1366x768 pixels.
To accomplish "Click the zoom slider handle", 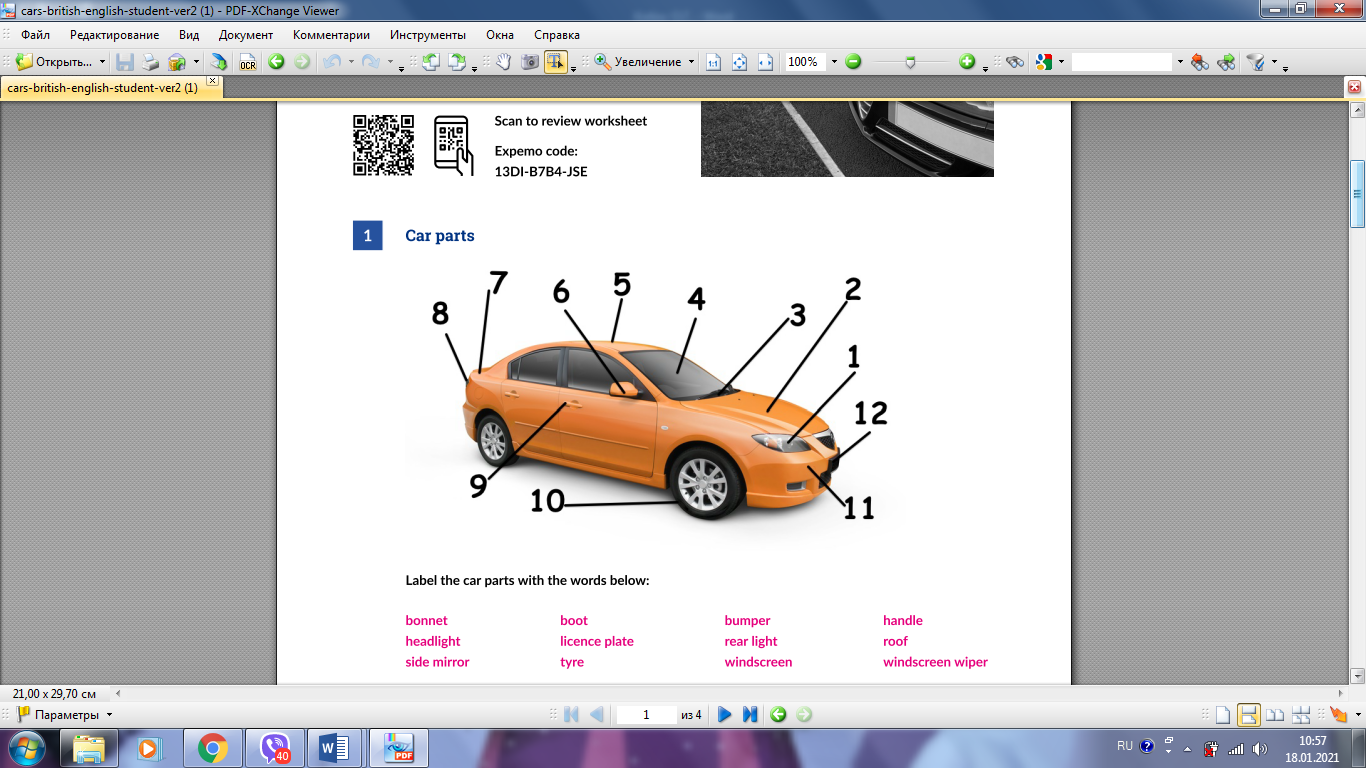I will pyautogui.click(x=910, y=62).
